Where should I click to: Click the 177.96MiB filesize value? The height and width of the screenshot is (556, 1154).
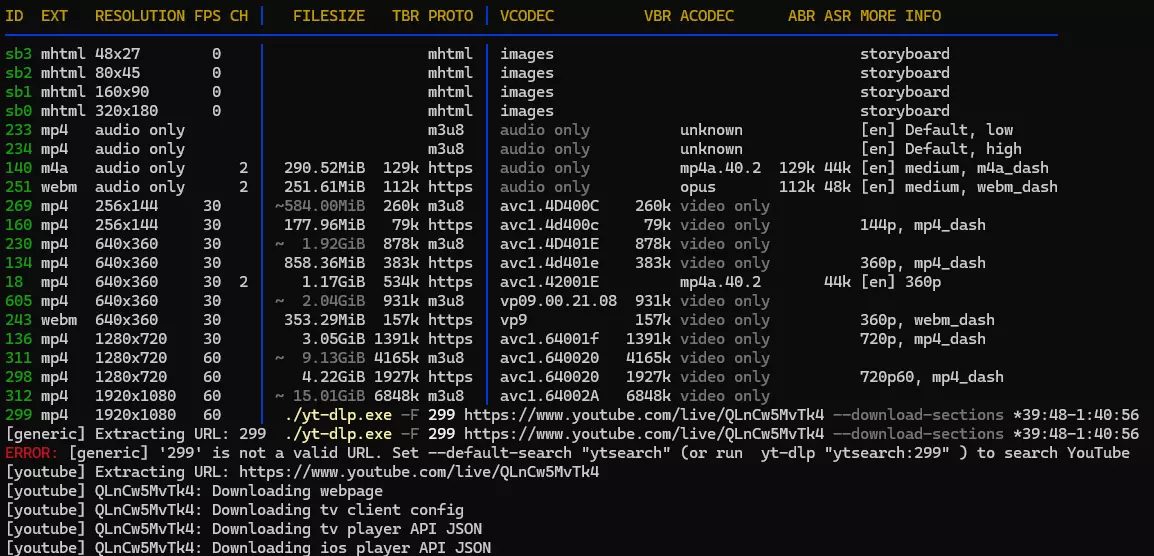tap(325, 225)
